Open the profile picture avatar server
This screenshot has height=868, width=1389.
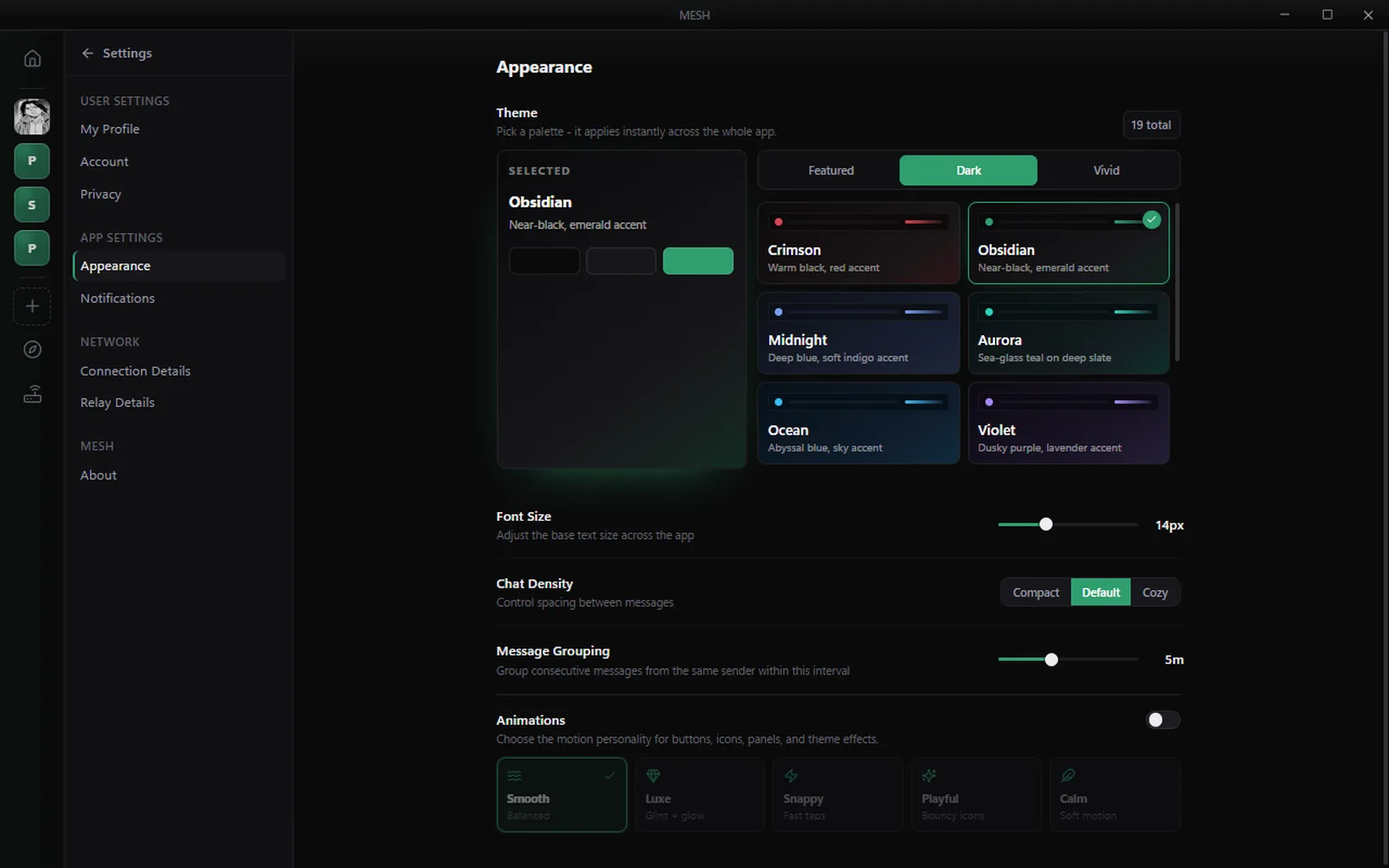(x=32, y=116)
